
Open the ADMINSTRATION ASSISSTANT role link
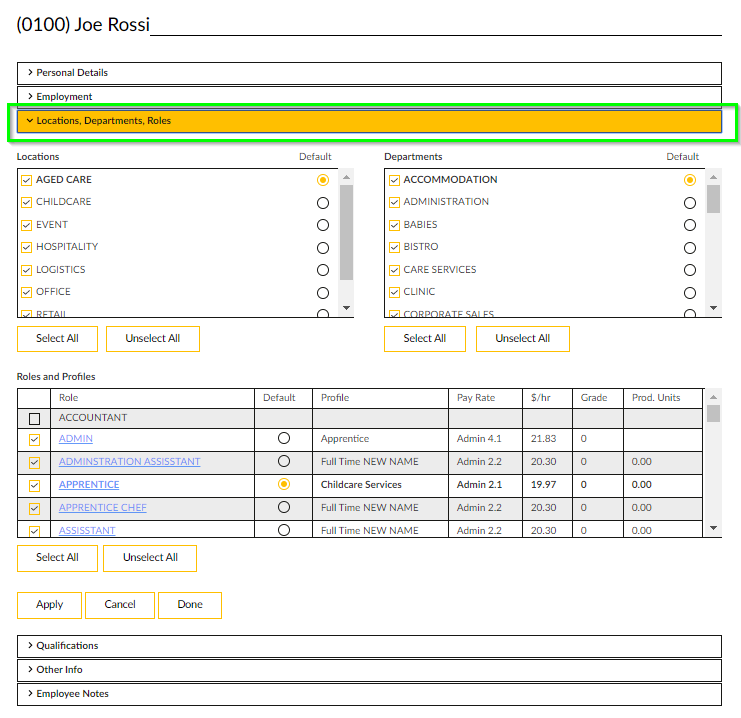pos(129,462)
